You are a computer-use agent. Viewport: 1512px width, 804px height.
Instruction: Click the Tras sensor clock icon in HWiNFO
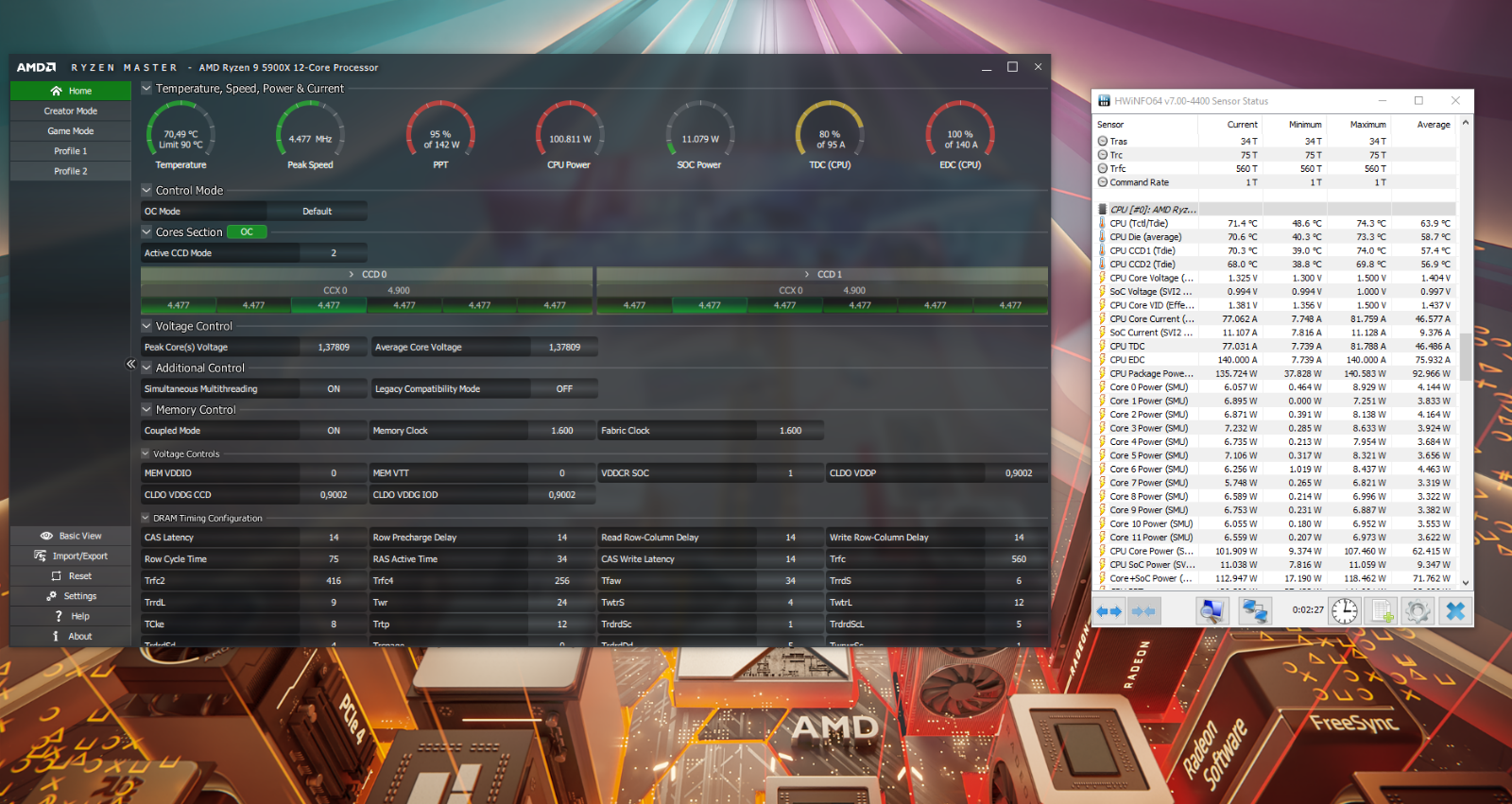1103,141
